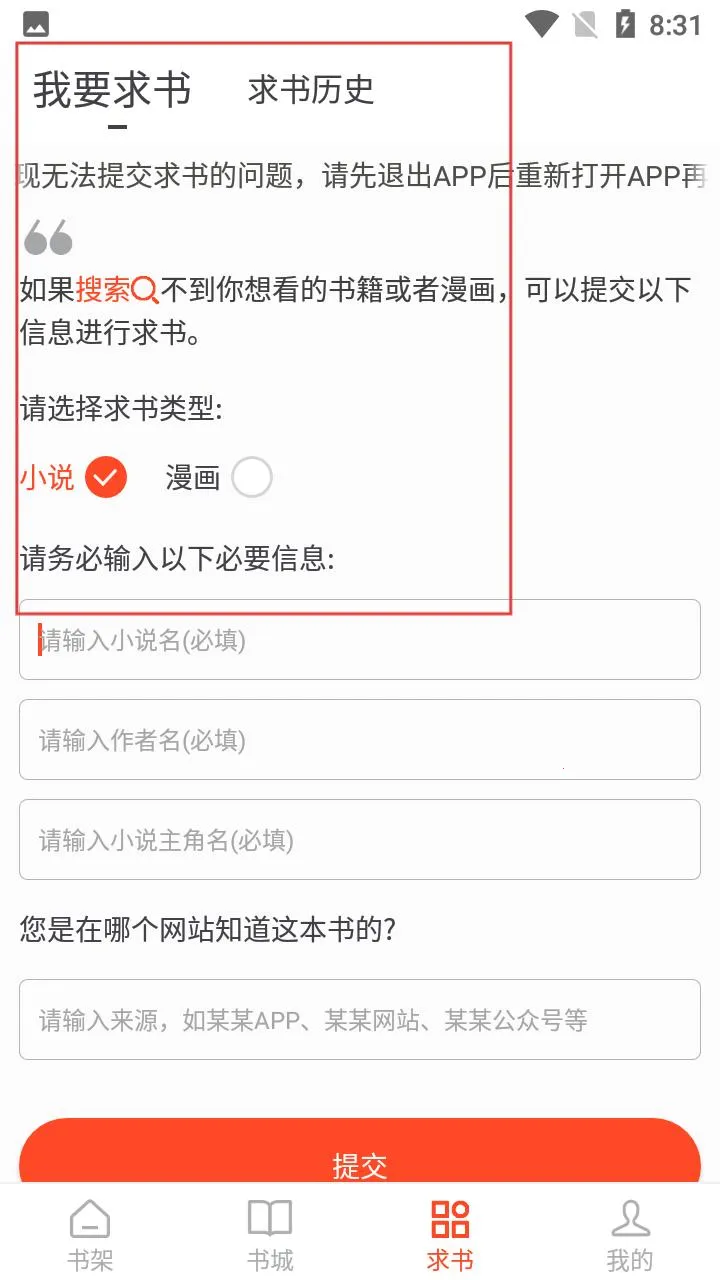Screen dimensions: 720x1280
Task: Tap the orange 搜索 link
Action: click(103, 291)
